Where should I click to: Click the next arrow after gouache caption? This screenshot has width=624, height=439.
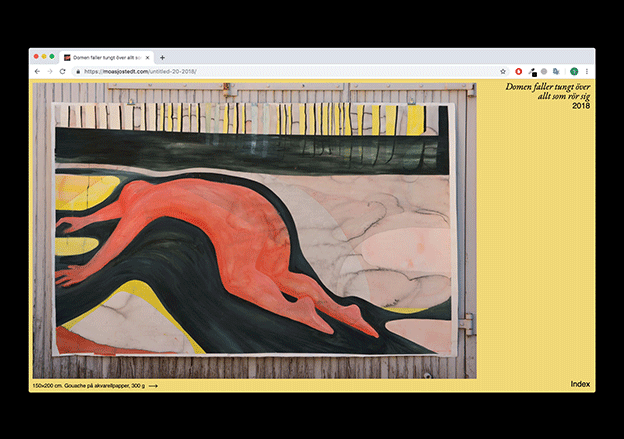click(153, 385)
